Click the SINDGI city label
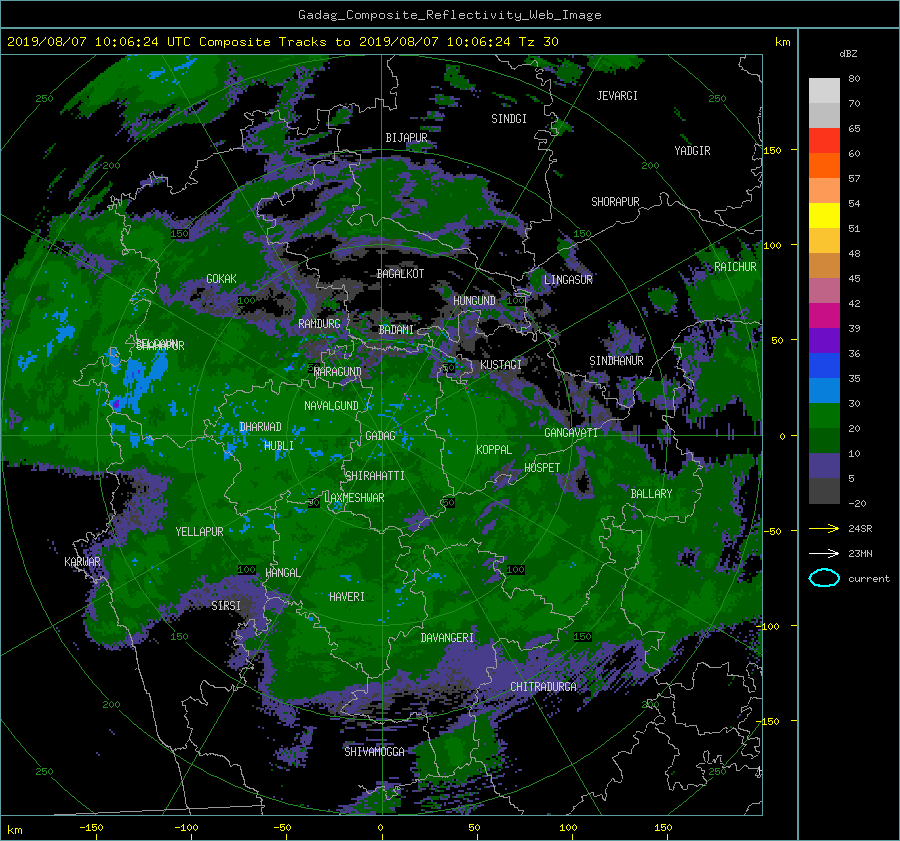This screenshot has width=900, height=841. coord(509,119)
